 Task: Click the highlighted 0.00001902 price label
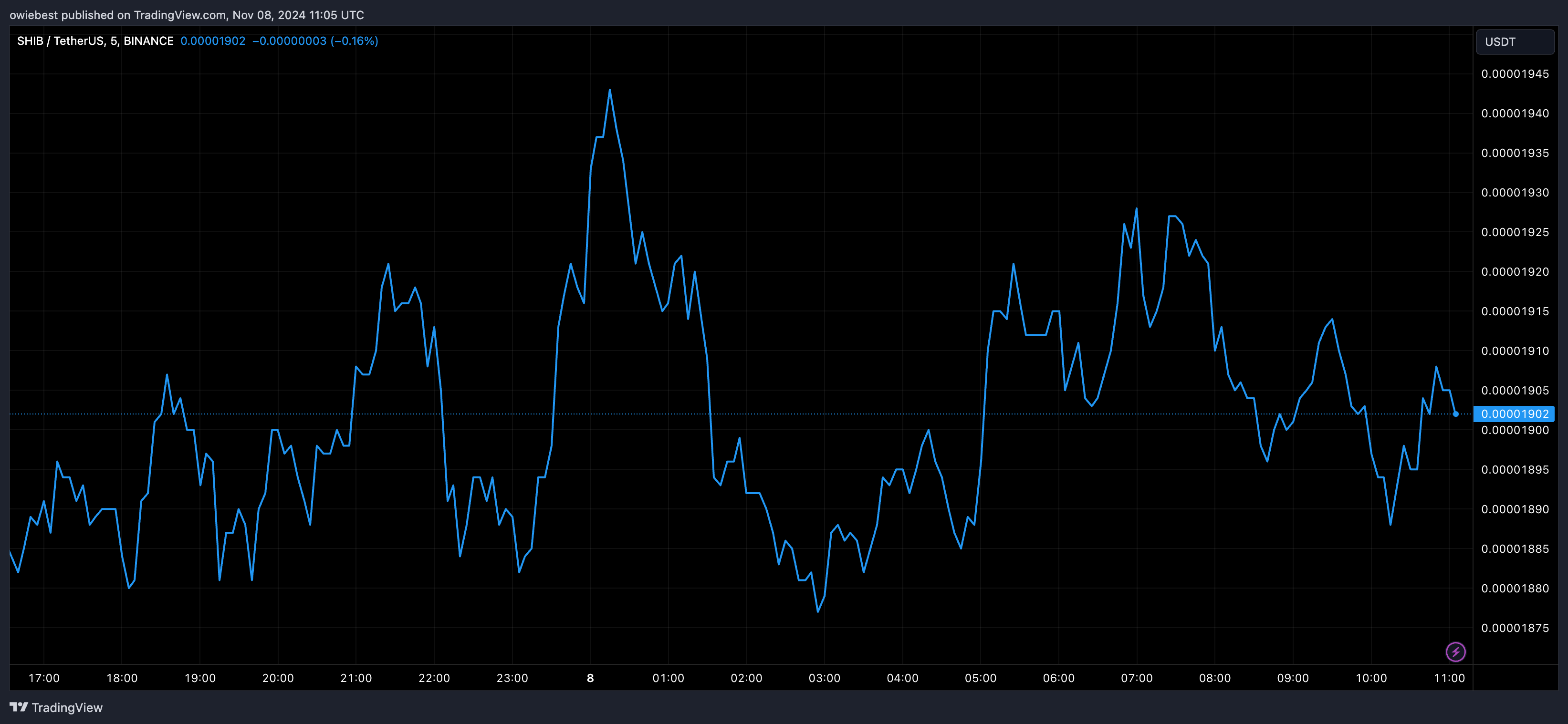coord(1515,413)
